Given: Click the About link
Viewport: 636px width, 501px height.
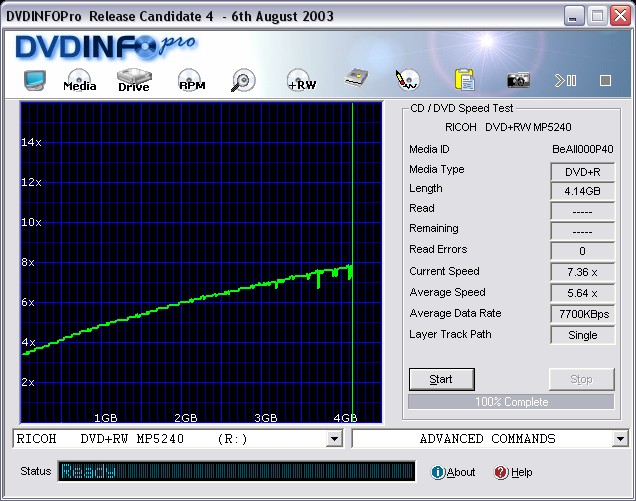Looking at the screenshot, I should click(x=453, y=472).
